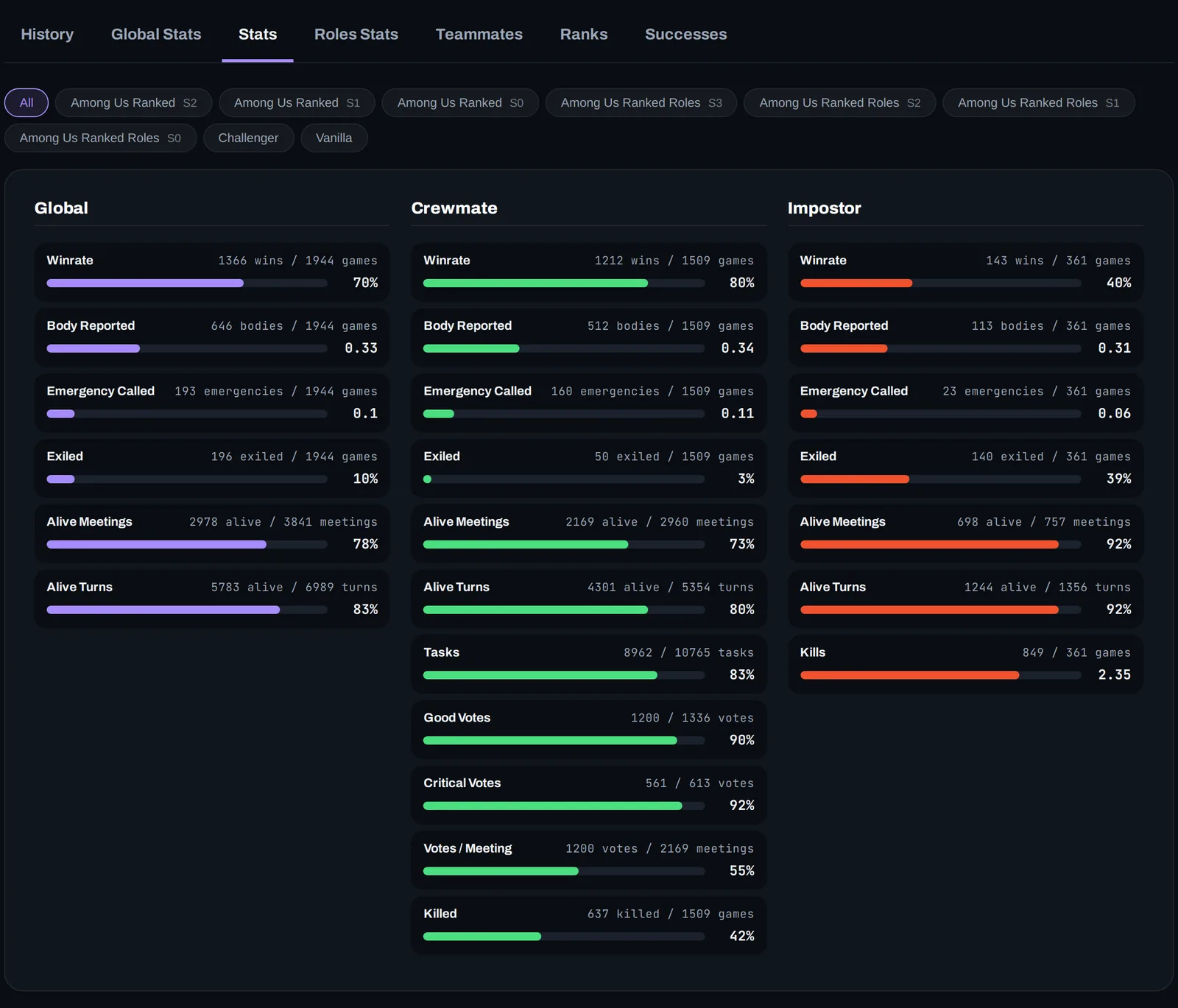
Task: Click the Killed green progress bar
Action: [x=482, y=937]
